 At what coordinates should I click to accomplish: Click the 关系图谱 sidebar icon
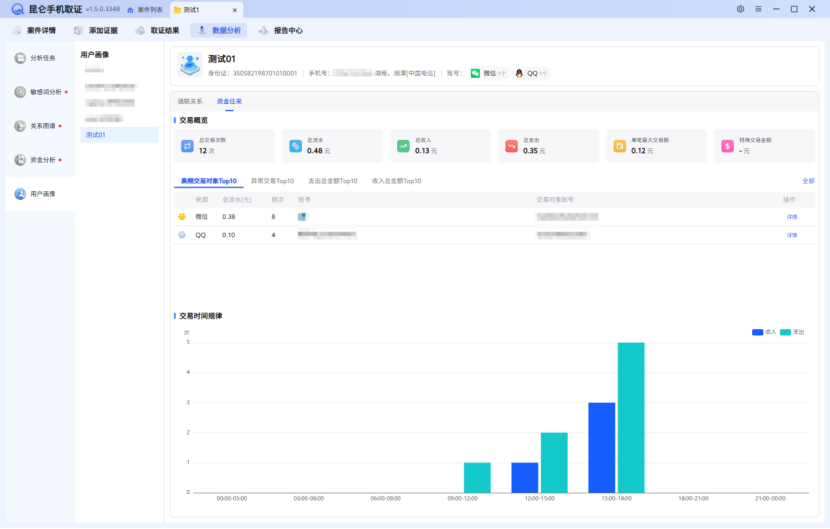[20, 126]
